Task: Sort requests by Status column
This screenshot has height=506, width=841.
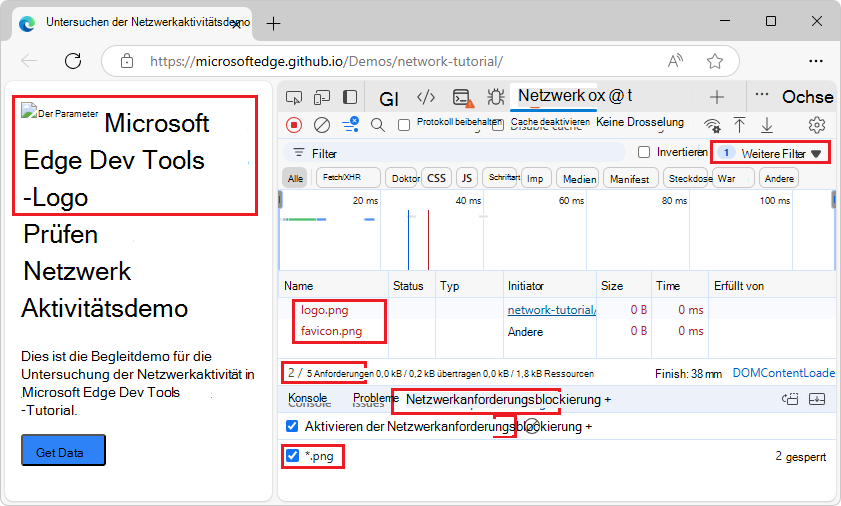Action: (411, 285)
